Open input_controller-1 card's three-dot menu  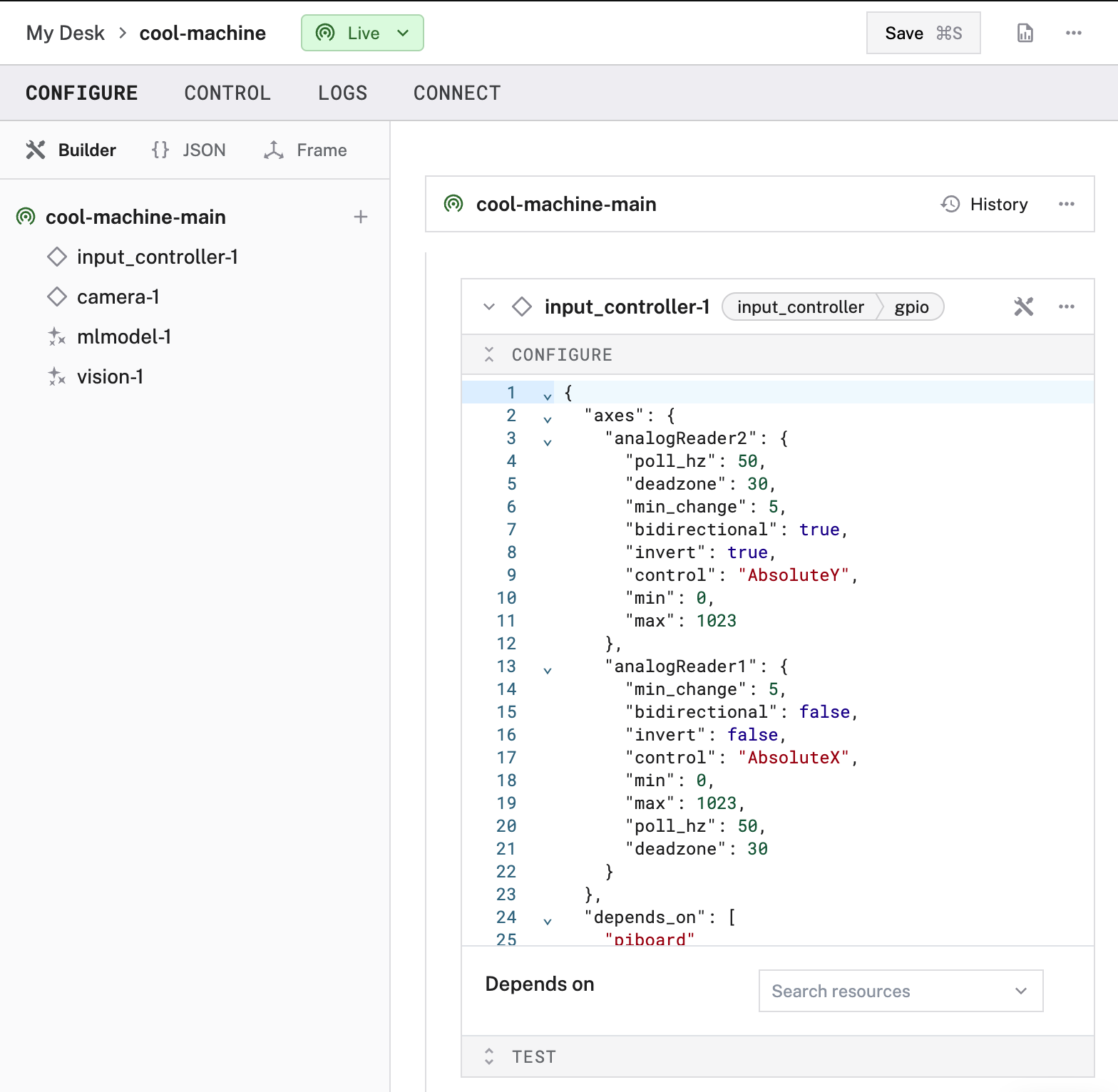click(1066, 307)
